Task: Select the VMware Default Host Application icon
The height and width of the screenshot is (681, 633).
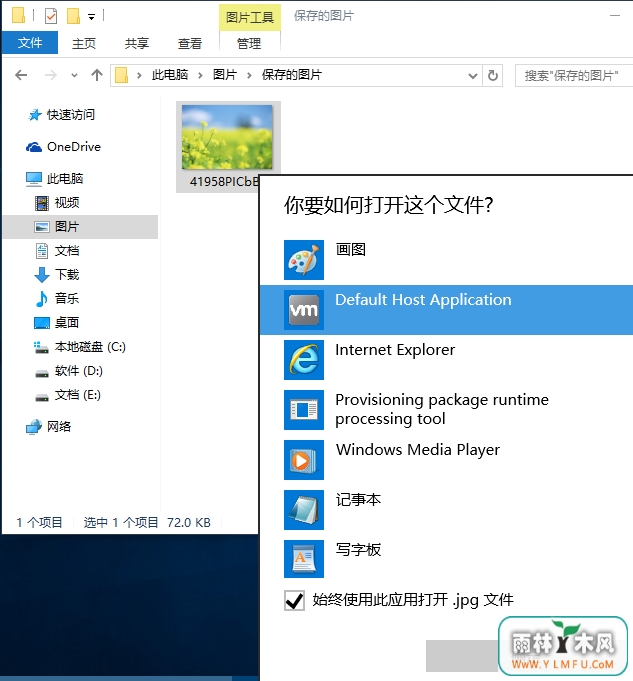Action: coord(304,310)
